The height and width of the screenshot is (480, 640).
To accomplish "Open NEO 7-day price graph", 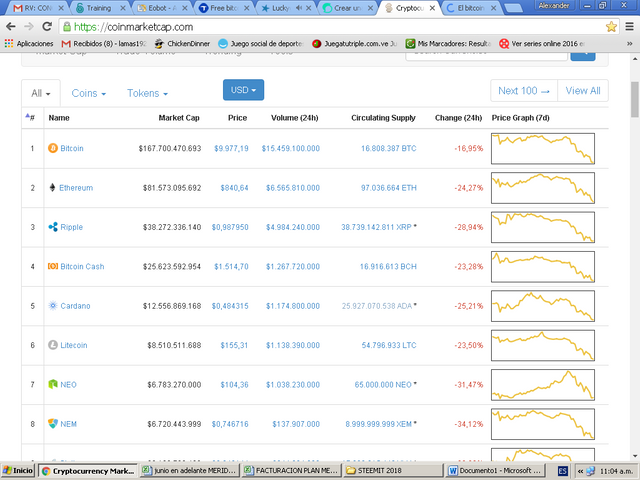I will 542,384.
